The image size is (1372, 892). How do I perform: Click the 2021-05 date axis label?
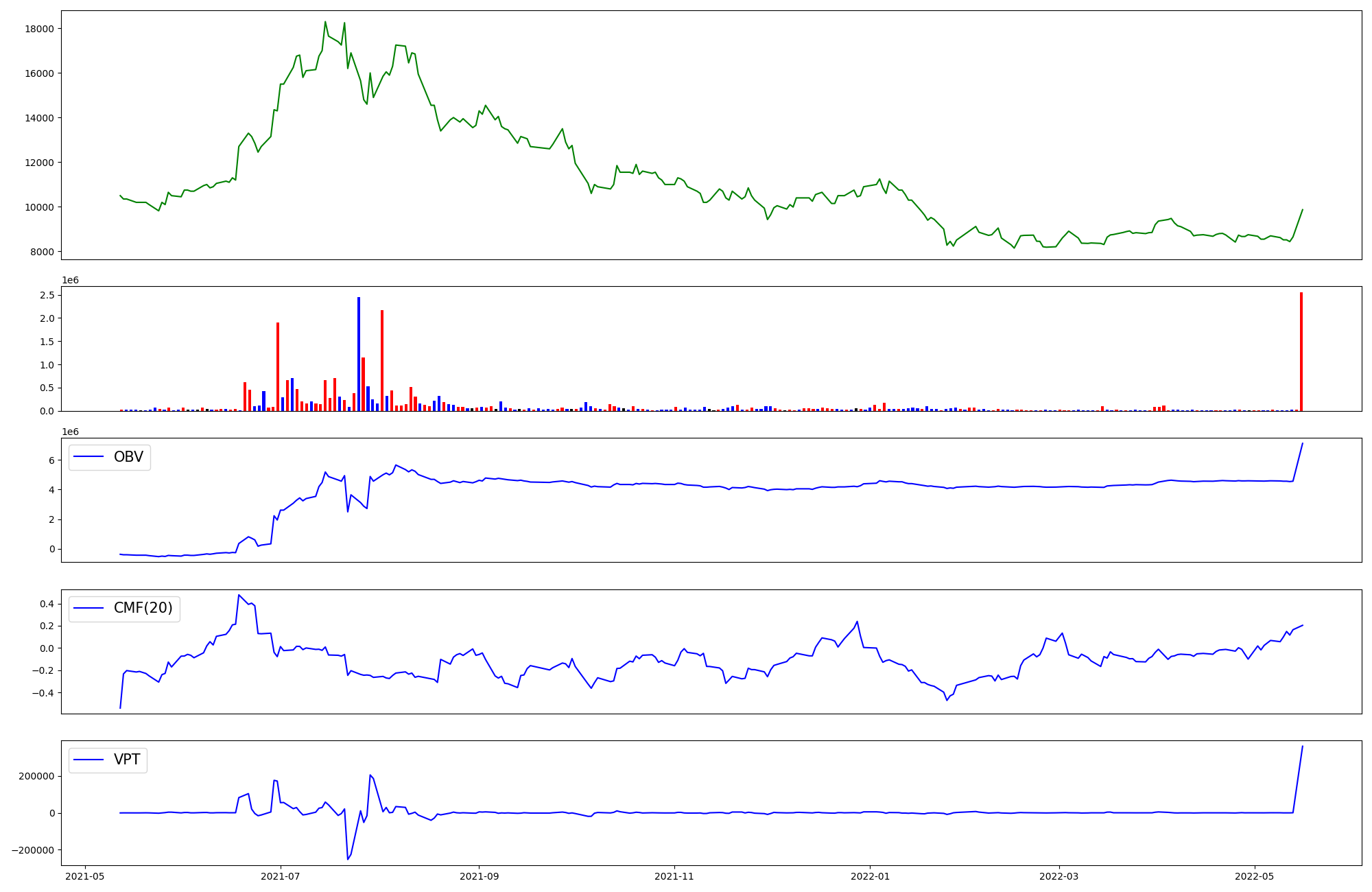(x=85, y=876)
